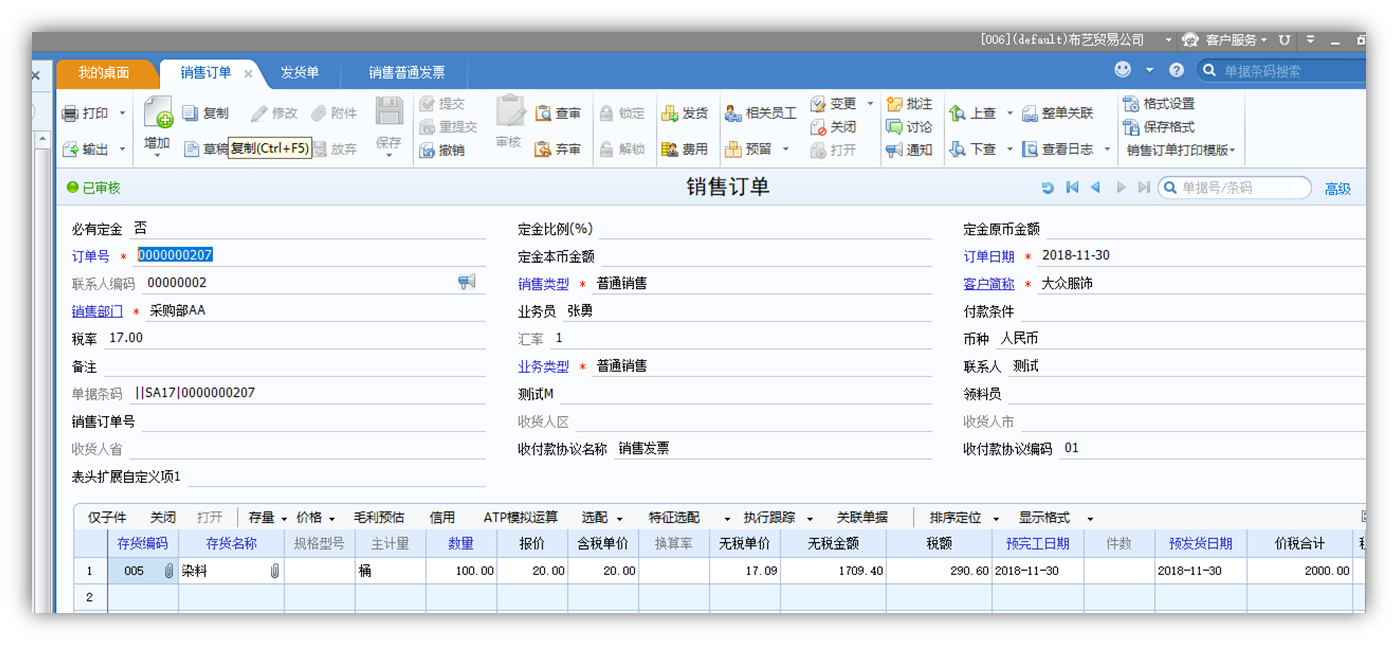The image size is (1398, 645).
Task: Click the 保存格式 (save format) icon
Action: click(x=1131, y=127)
